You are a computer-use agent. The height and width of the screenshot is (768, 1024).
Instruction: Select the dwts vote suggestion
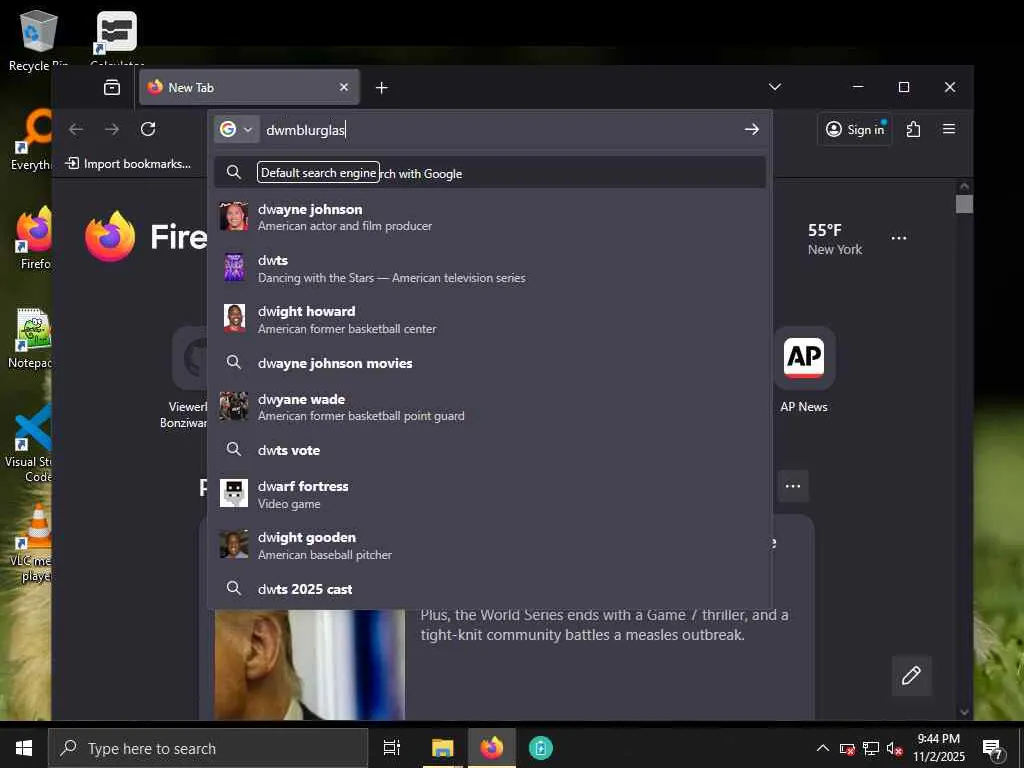coord(490,450)
